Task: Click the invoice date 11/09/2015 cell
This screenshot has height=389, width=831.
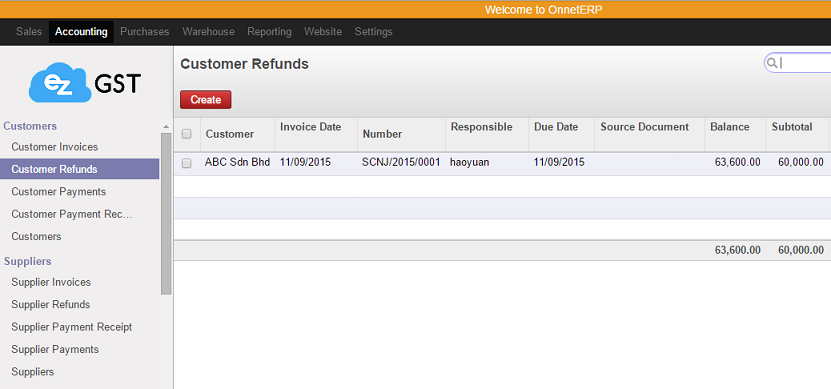Action: click(x=305, y=163)
